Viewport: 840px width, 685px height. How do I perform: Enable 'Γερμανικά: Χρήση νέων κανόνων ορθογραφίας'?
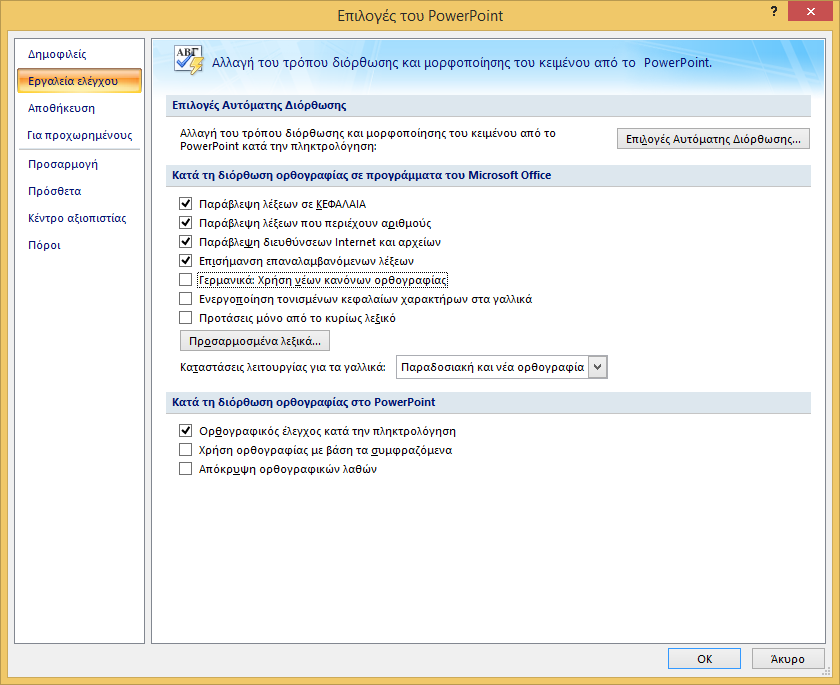coord(185,280)
